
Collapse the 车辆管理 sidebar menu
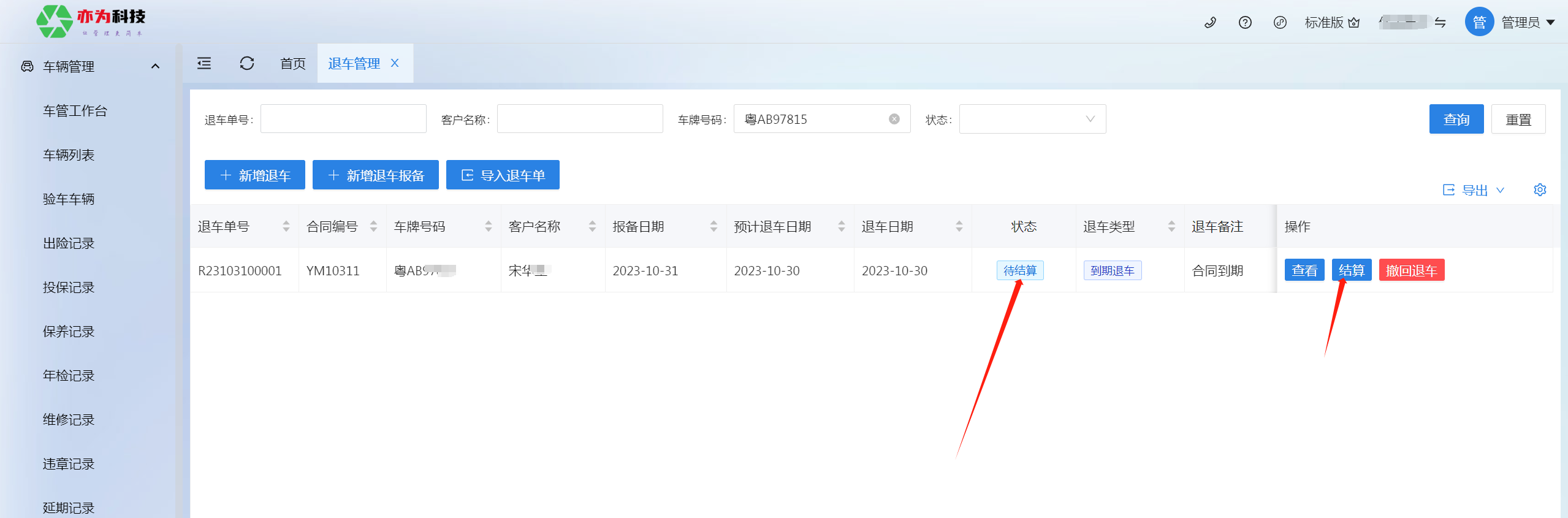point(155,66)
